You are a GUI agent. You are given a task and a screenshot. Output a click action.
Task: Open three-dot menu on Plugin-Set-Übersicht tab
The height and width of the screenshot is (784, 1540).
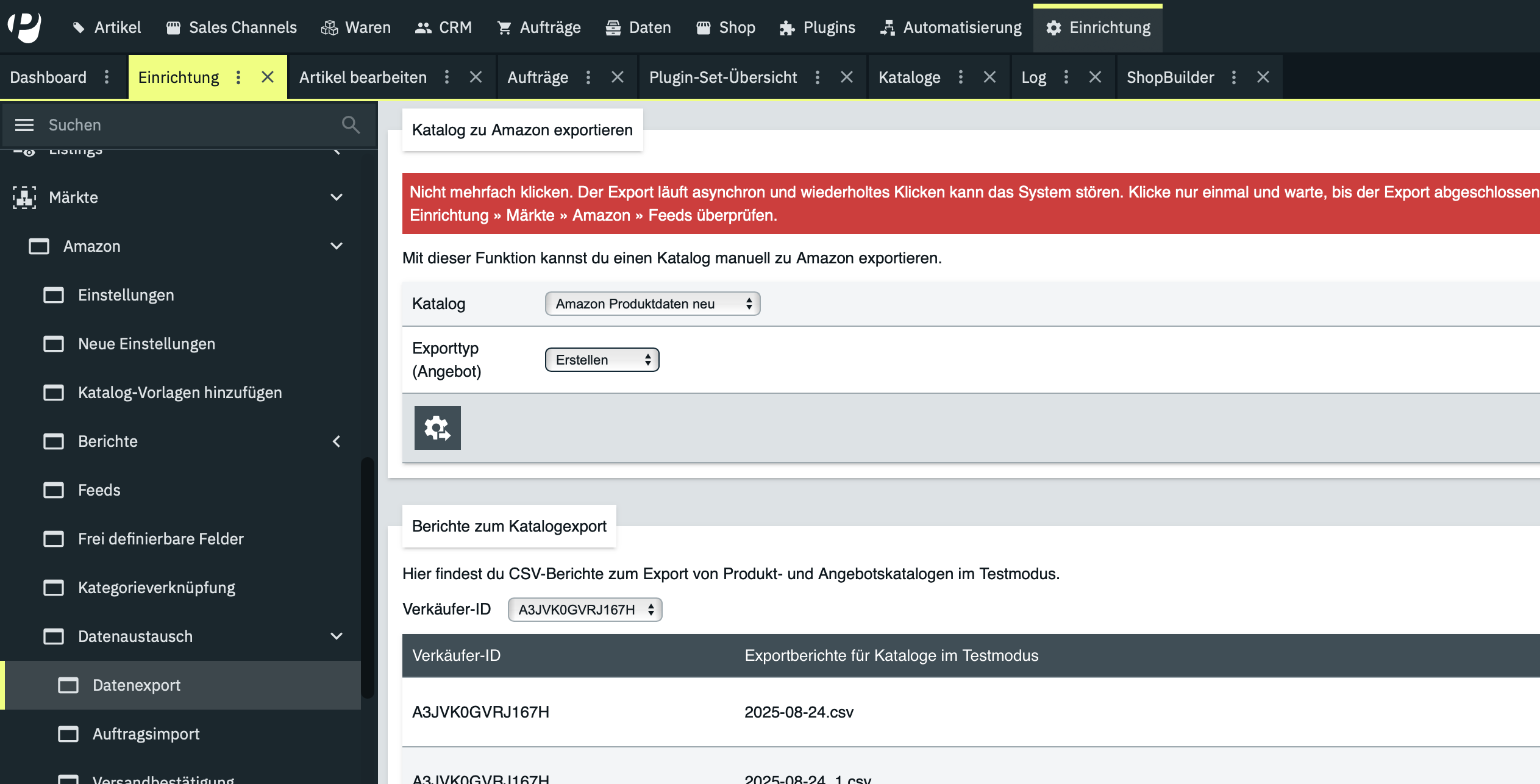818,77
